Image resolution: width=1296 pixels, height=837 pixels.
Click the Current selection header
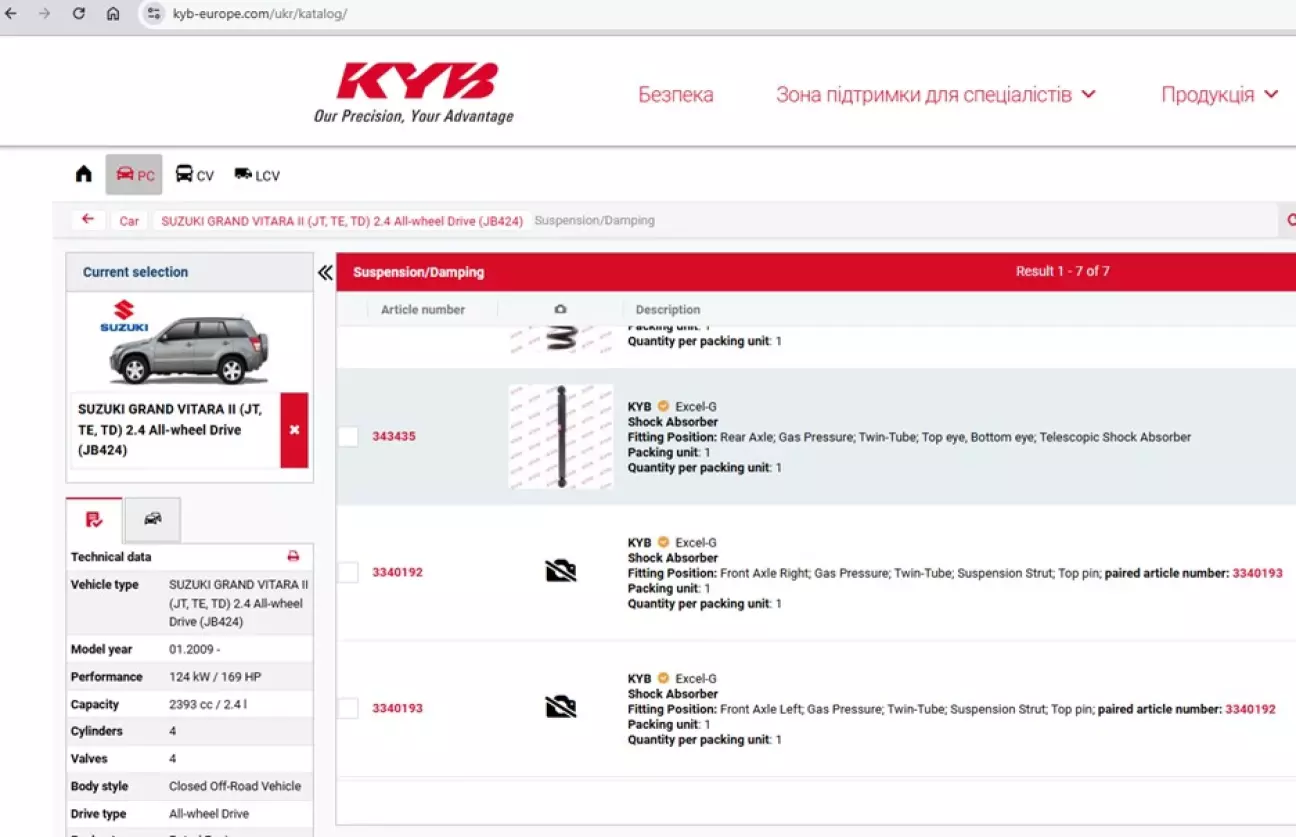[x=190, y=272]
